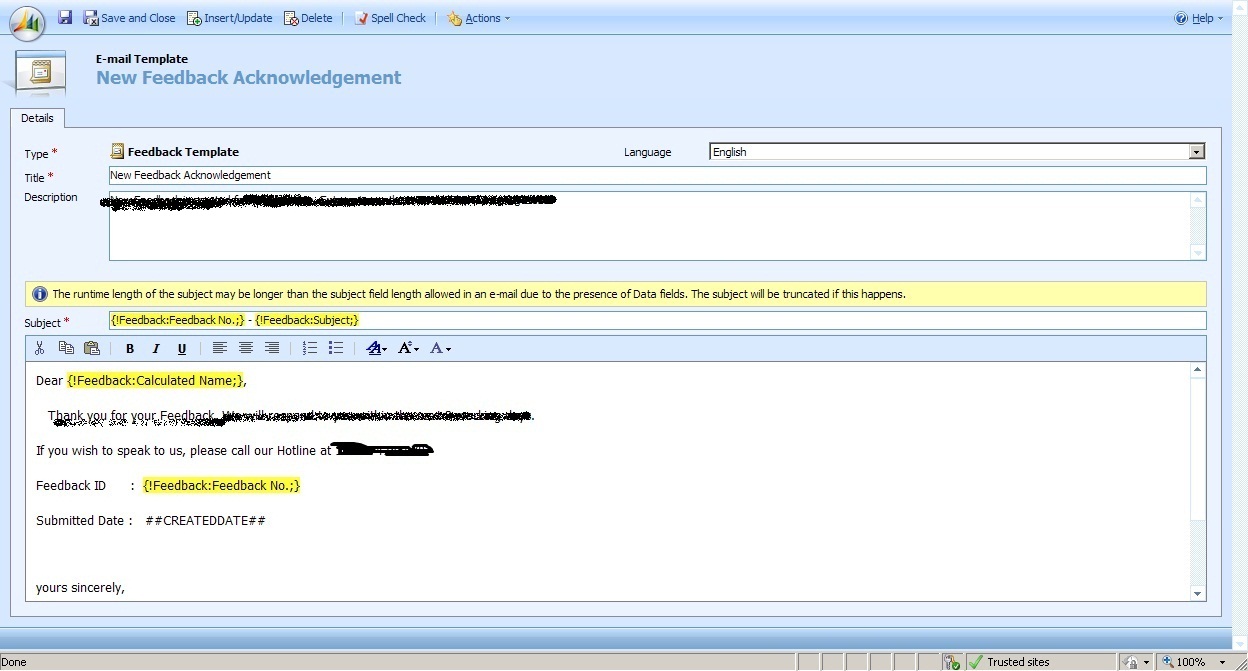Toggle underline formatting
1248x671 pixels.
182,348
